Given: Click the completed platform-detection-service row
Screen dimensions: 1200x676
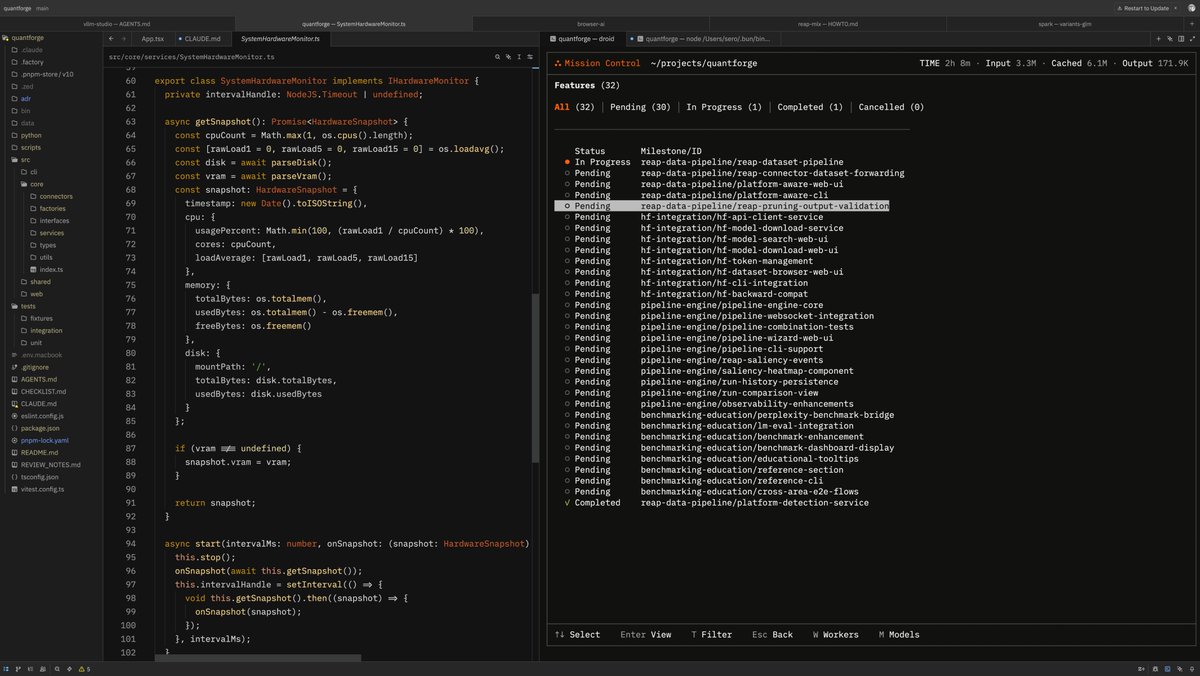Looking at the screenshot, I should [x=716, y=503].
